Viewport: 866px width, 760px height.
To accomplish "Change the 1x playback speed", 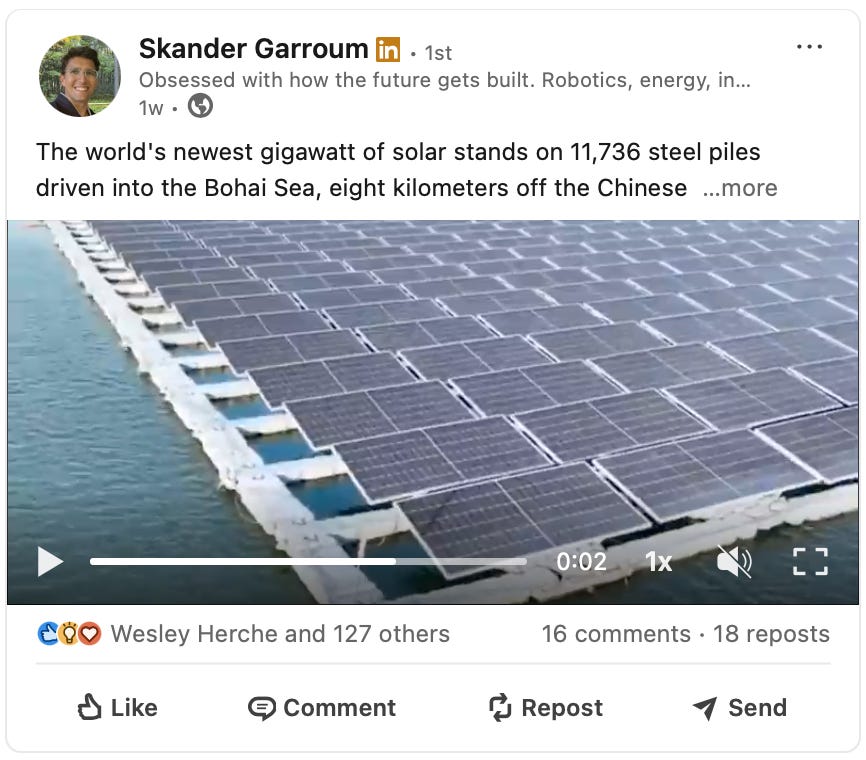I will pos(658,562).
